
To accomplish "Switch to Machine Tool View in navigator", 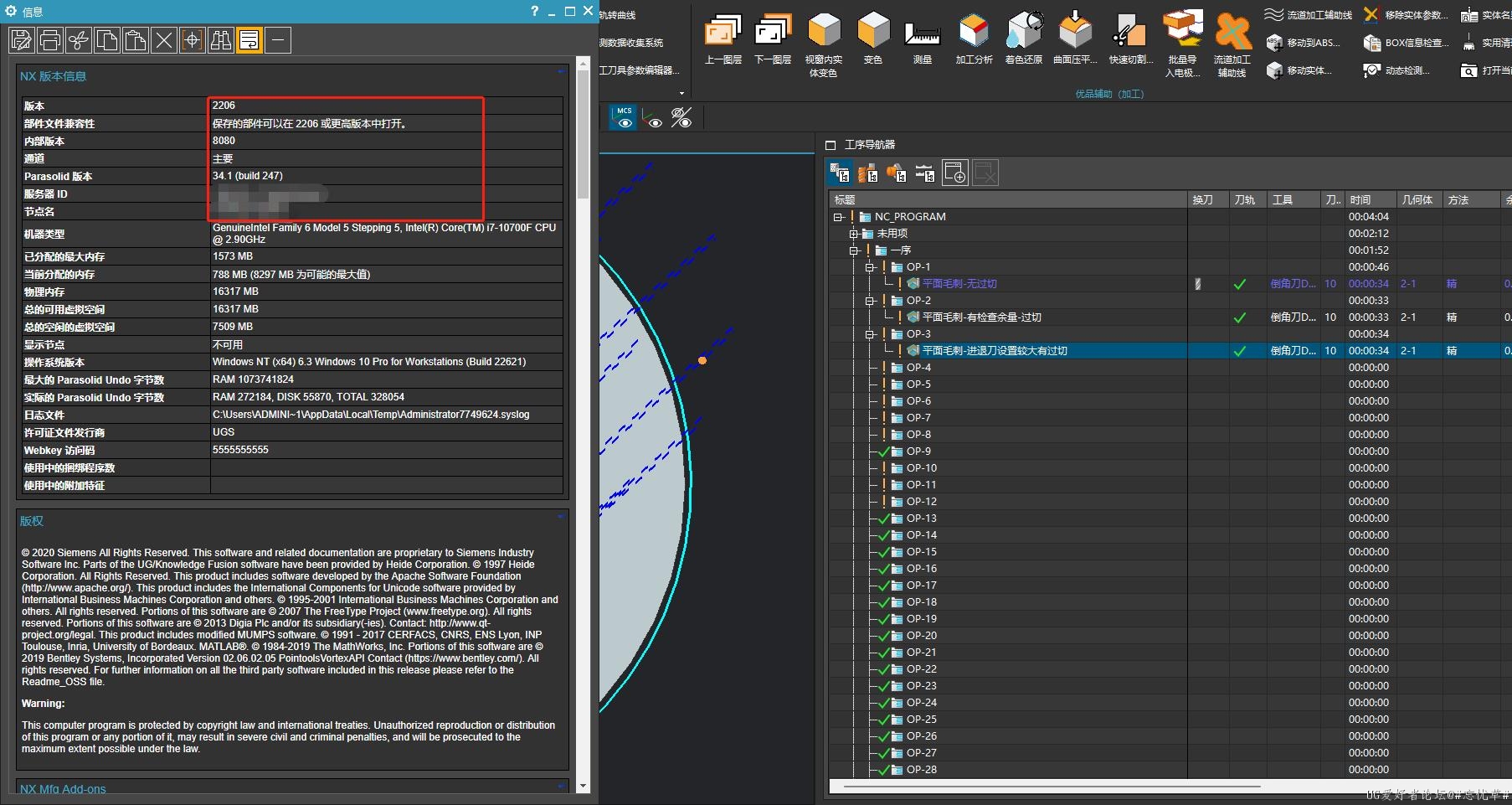I will [868, 173].
